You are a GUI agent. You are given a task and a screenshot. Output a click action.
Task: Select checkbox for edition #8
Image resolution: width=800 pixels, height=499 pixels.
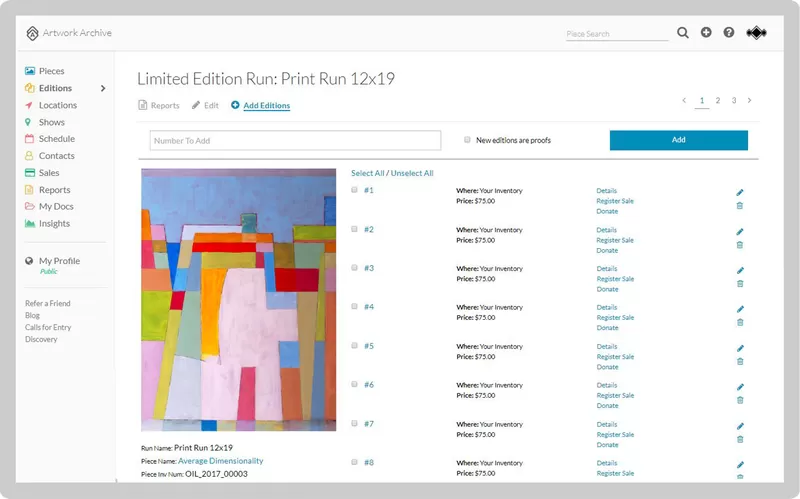(354, 462)
